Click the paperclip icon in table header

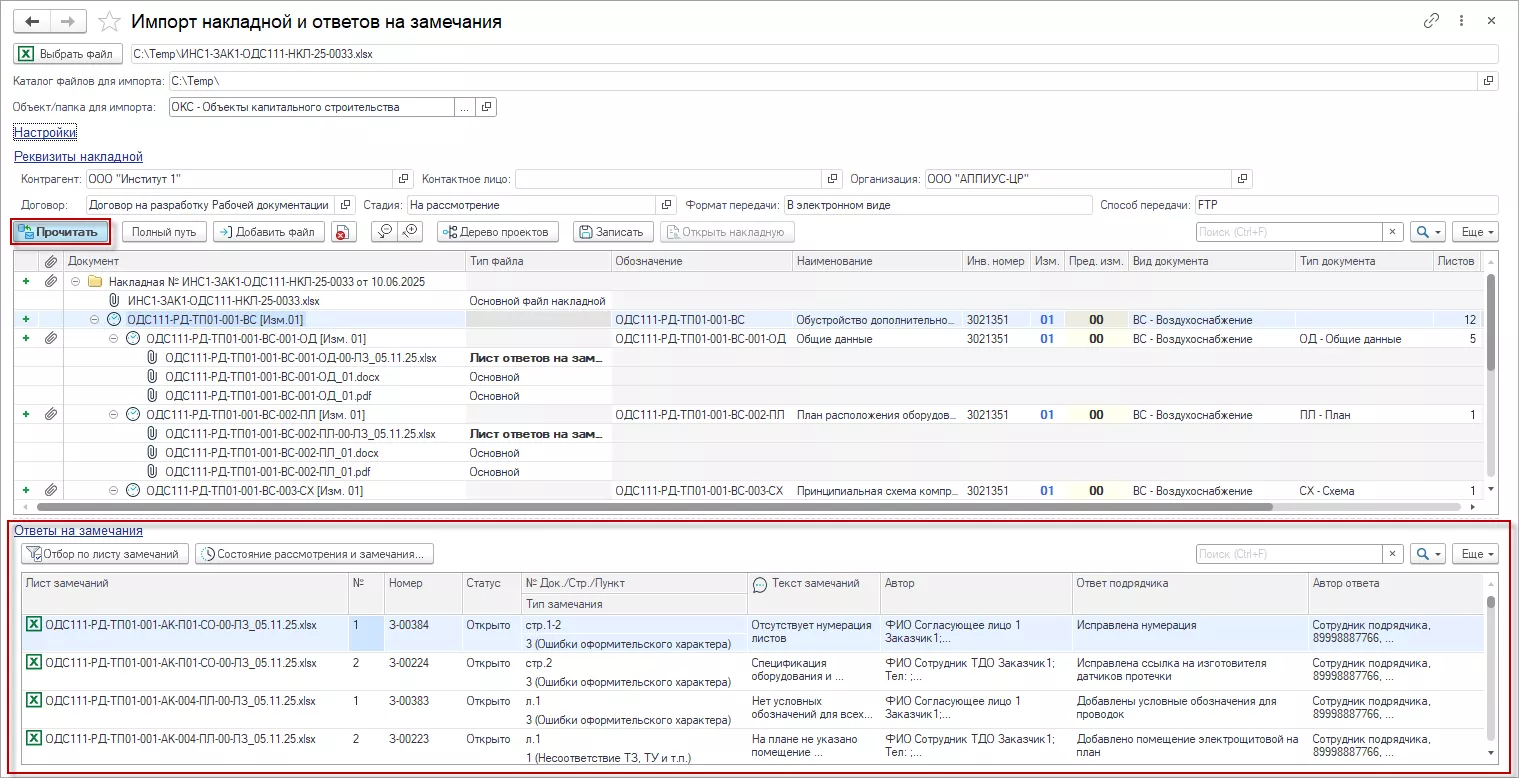tap(51, 261)
